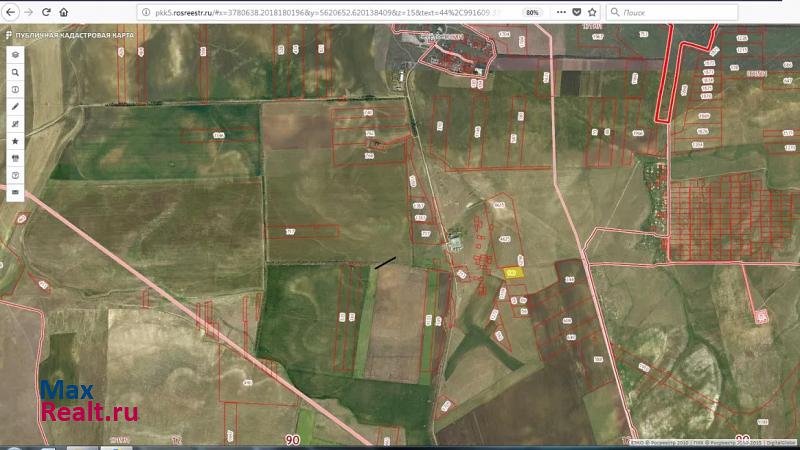The image size is (800, 450).
Task: Open the help question icon in sidebar
Action: click(15, 175)
